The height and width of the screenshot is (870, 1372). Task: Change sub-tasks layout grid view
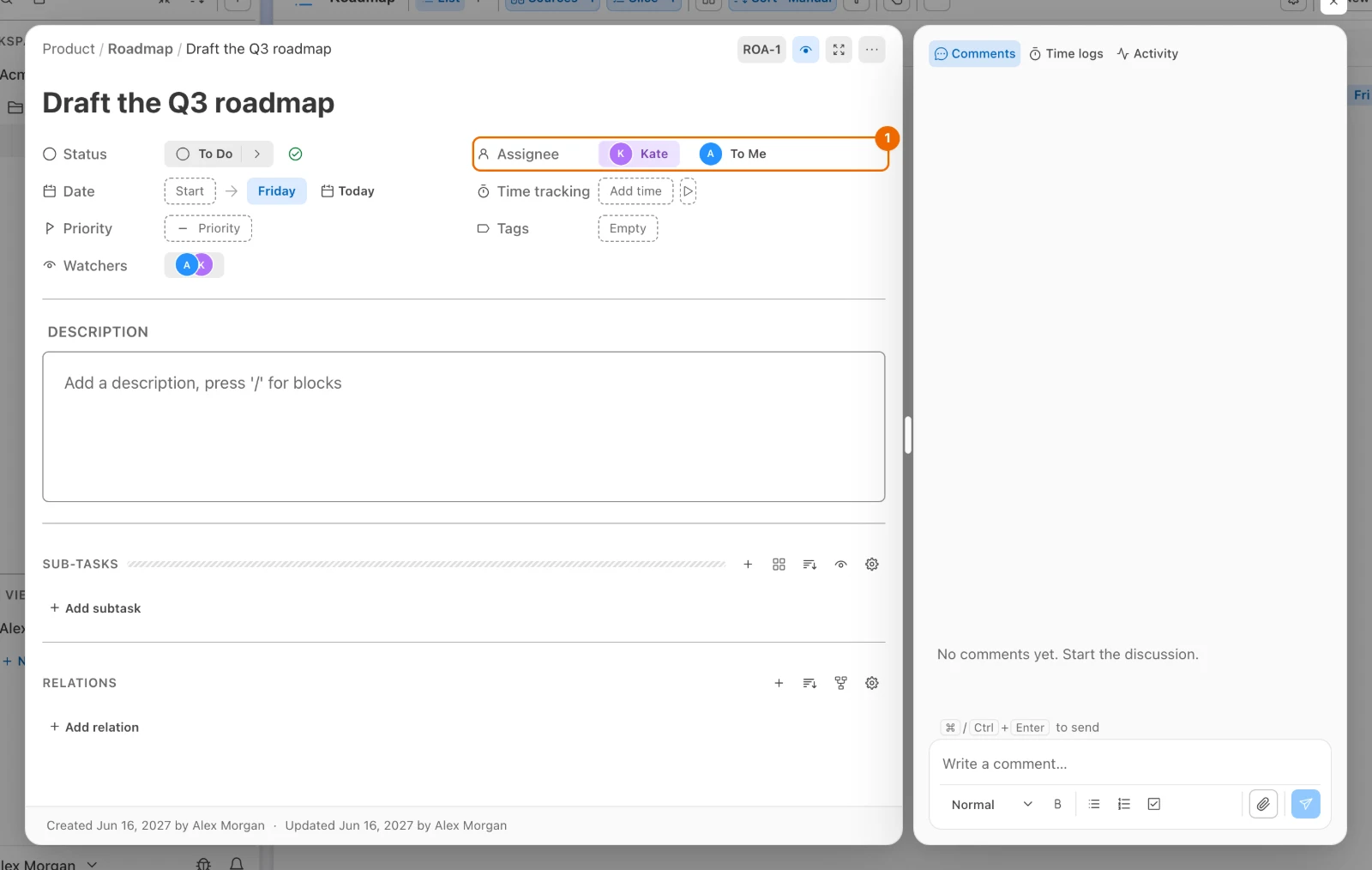(779, 565)
